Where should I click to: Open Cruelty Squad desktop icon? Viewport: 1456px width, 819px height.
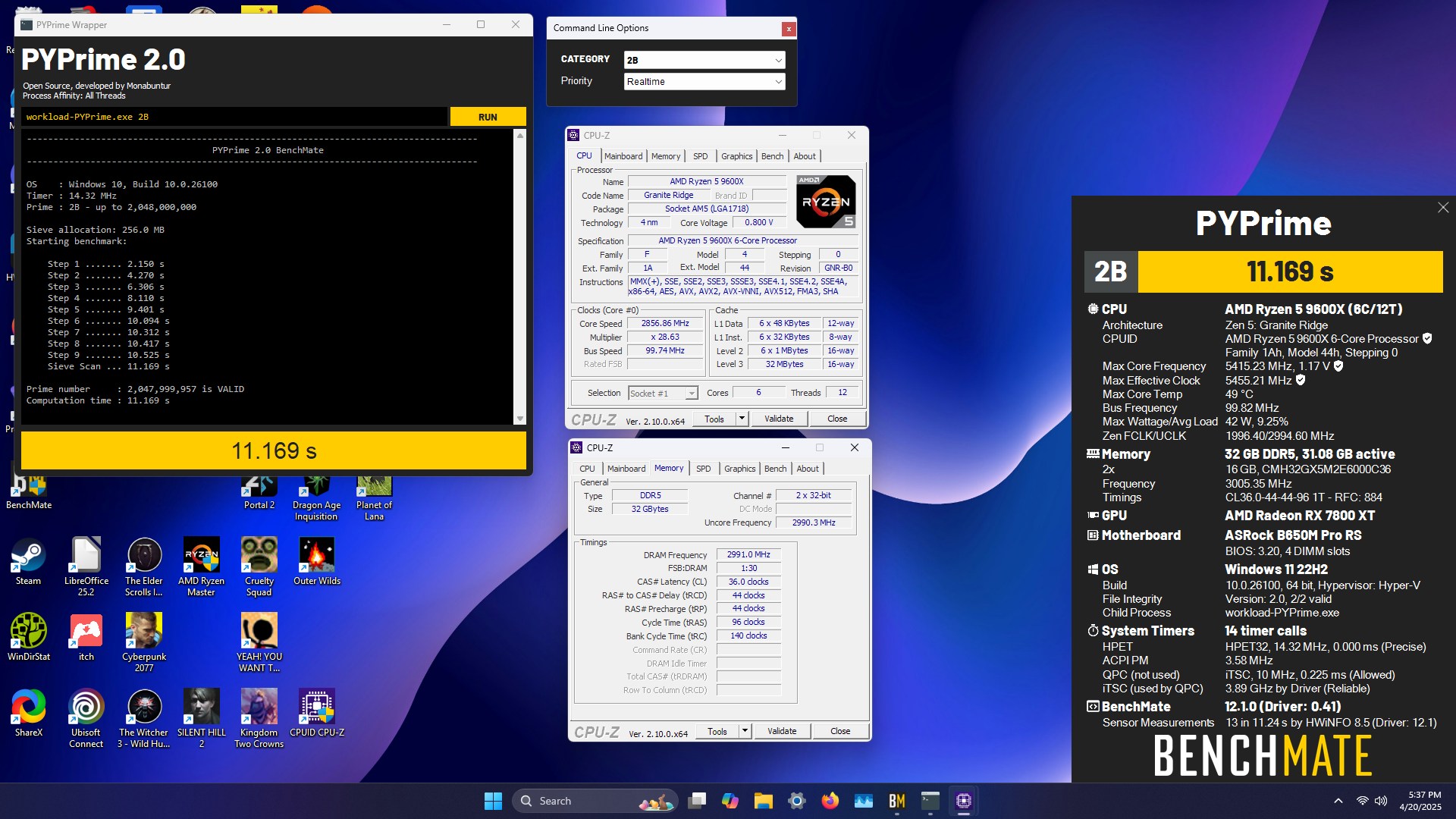[x=259, y=566]
